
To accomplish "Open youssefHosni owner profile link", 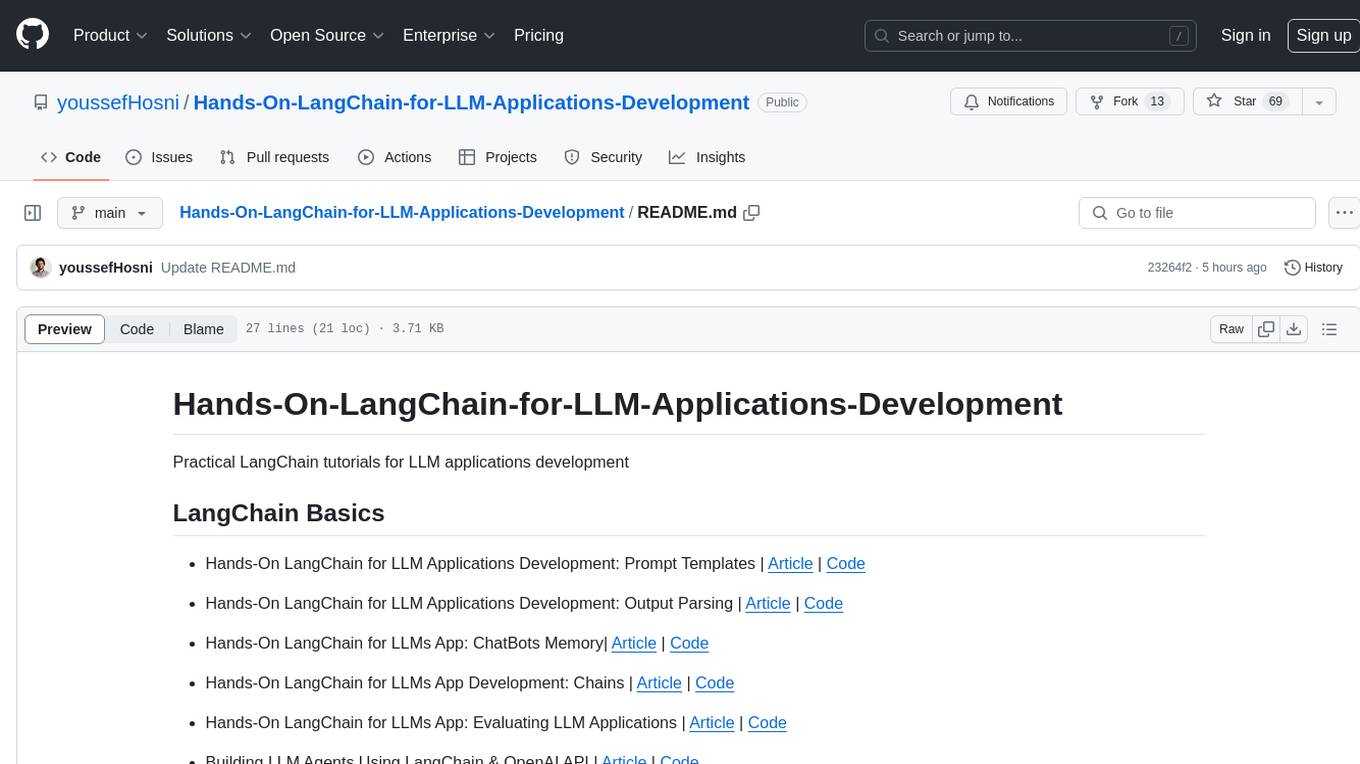I will tap(118, 102).
